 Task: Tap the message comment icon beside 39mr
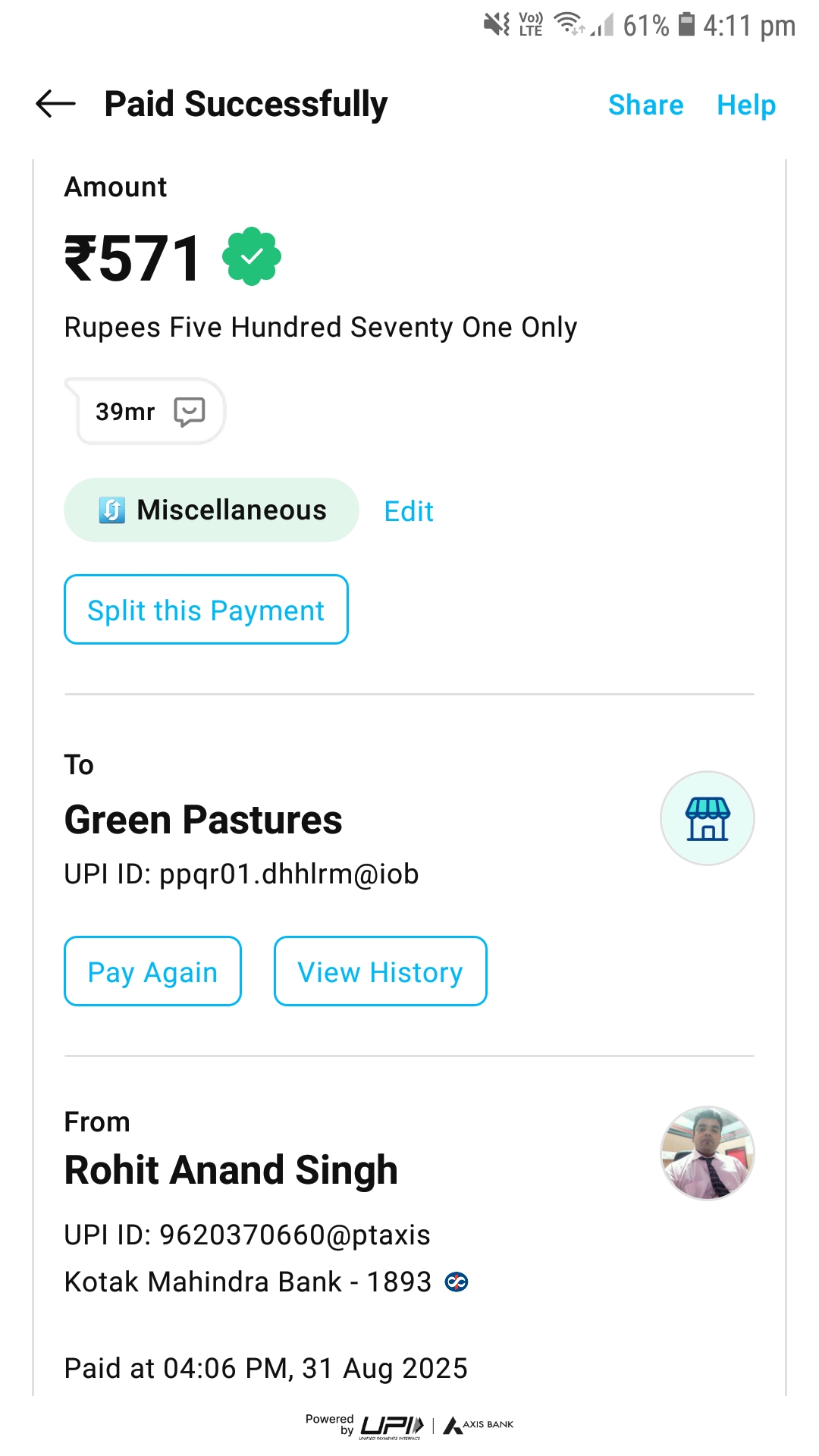point(190,412)
